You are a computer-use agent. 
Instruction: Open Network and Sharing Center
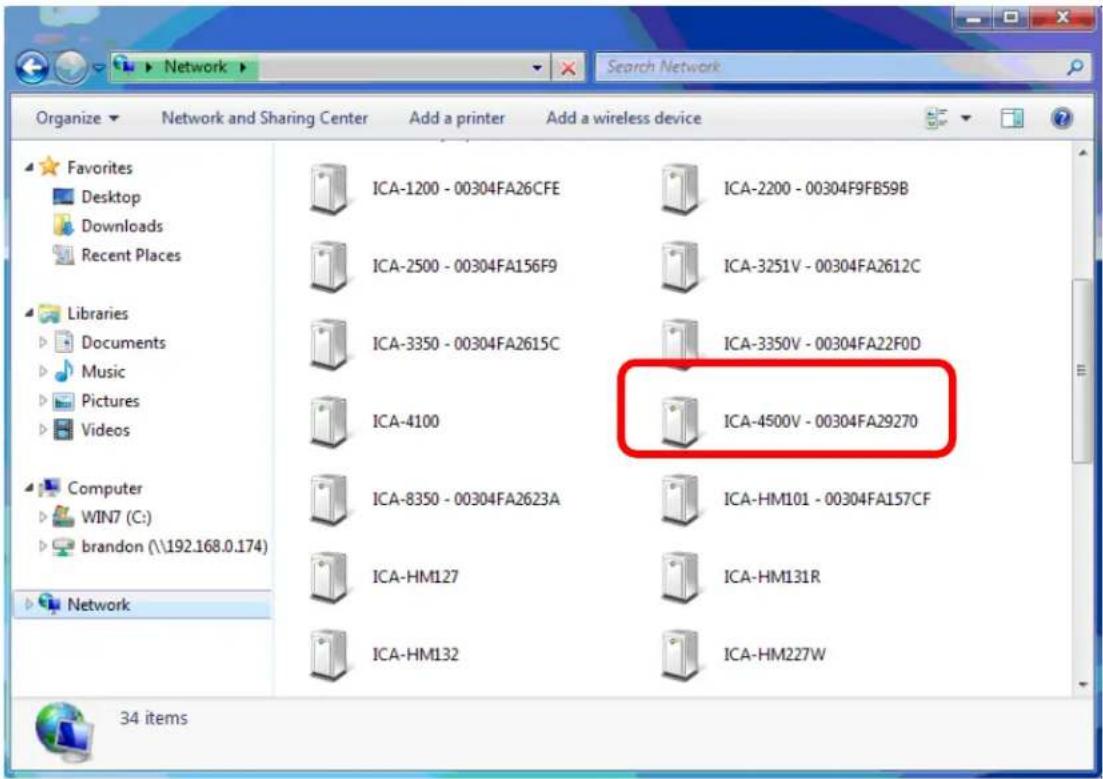pyautogui.click(x=264, y=118)
